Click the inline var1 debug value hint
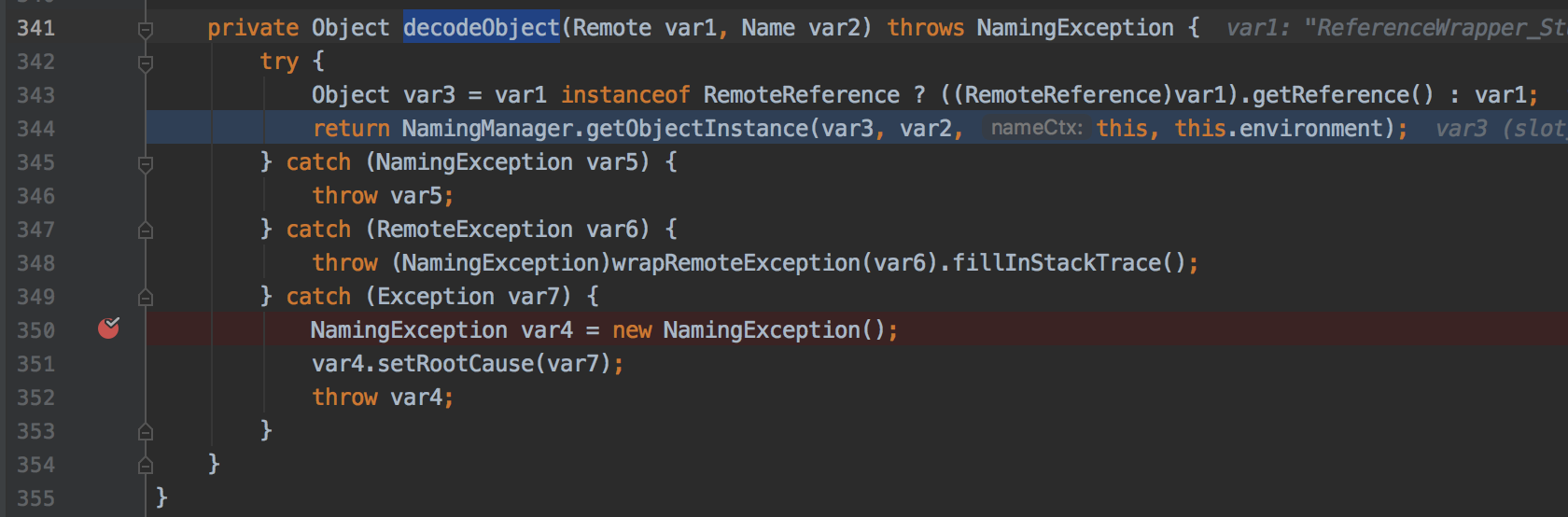Image resolution: width=1568 pixels, height=517 pixels. 1396,28
